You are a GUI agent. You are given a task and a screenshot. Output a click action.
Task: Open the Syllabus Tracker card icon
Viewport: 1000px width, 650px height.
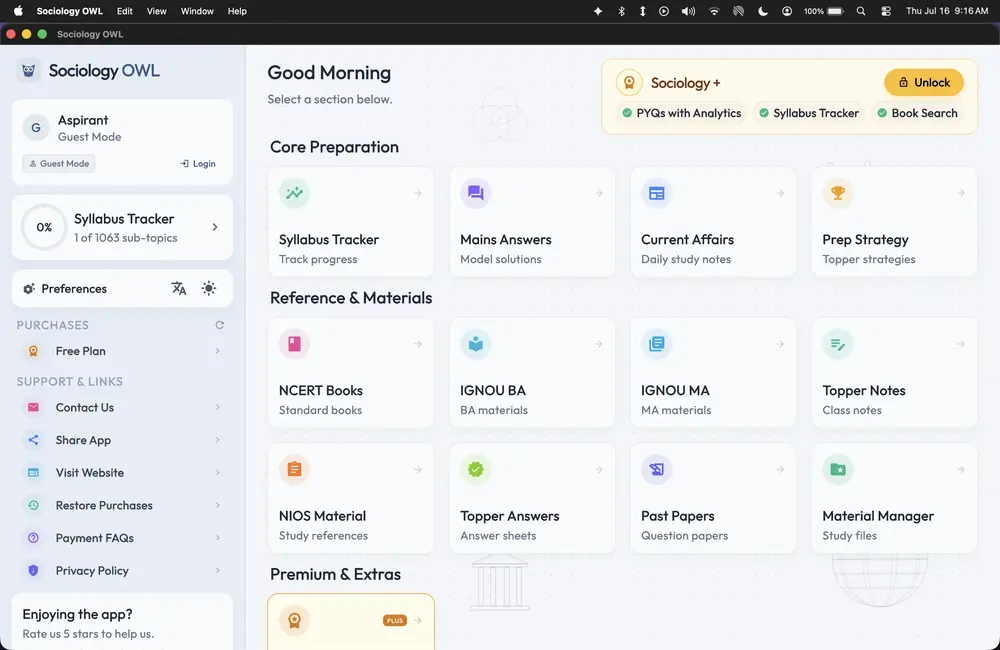294,193
